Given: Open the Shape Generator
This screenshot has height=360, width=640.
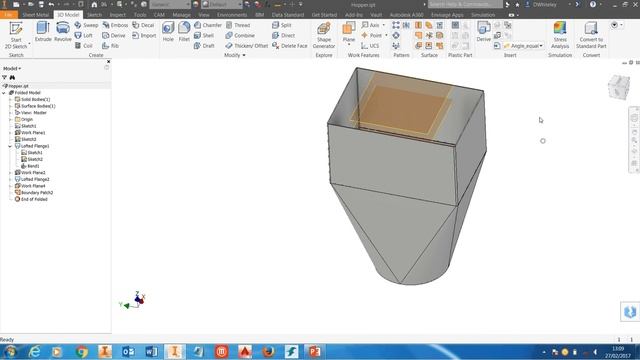Looking at the screenshot, I should pyautogui.click(x=324, y=36).
